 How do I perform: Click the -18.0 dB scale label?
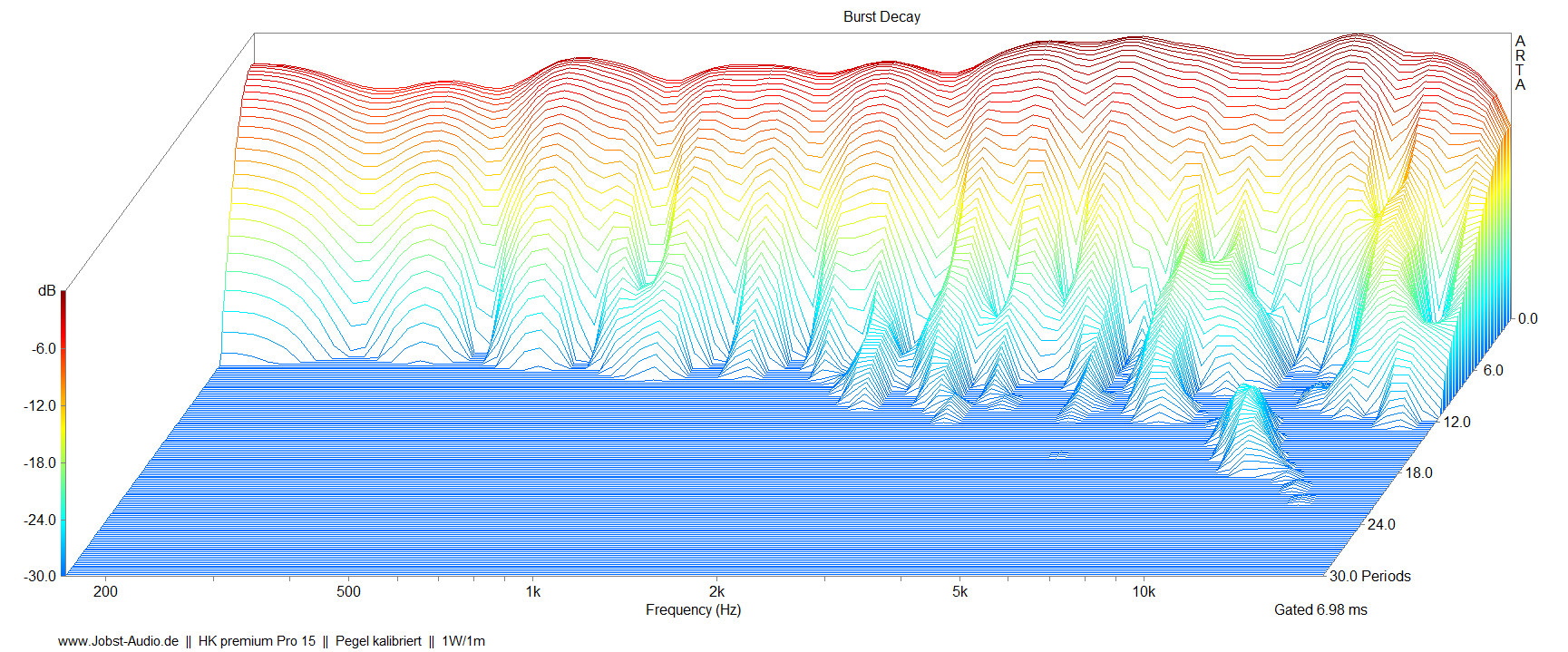(x=39, y=462)
